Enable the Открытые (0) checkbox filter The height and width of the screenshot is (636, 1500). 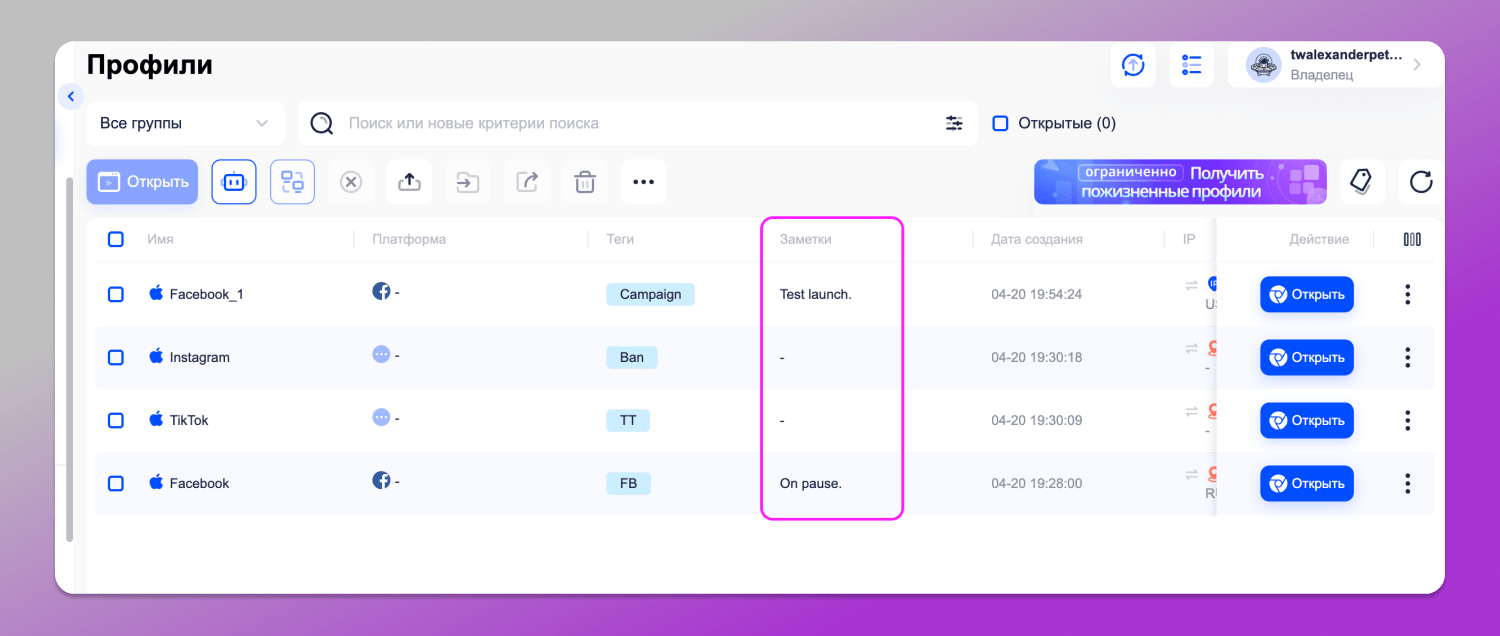pyautogui.click(x=1000, y=124)
